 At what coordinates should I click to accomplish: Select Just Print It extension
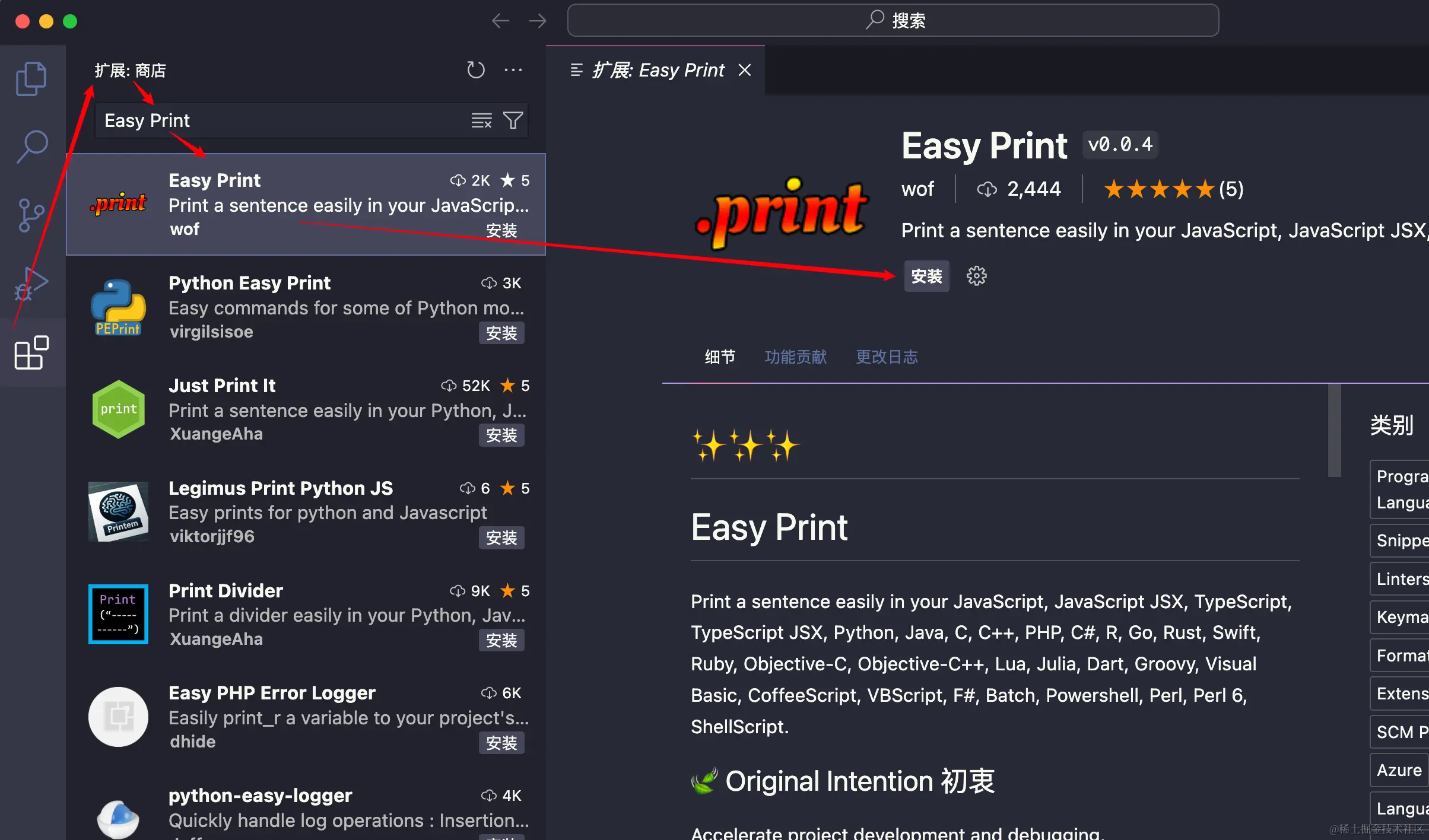306,409
